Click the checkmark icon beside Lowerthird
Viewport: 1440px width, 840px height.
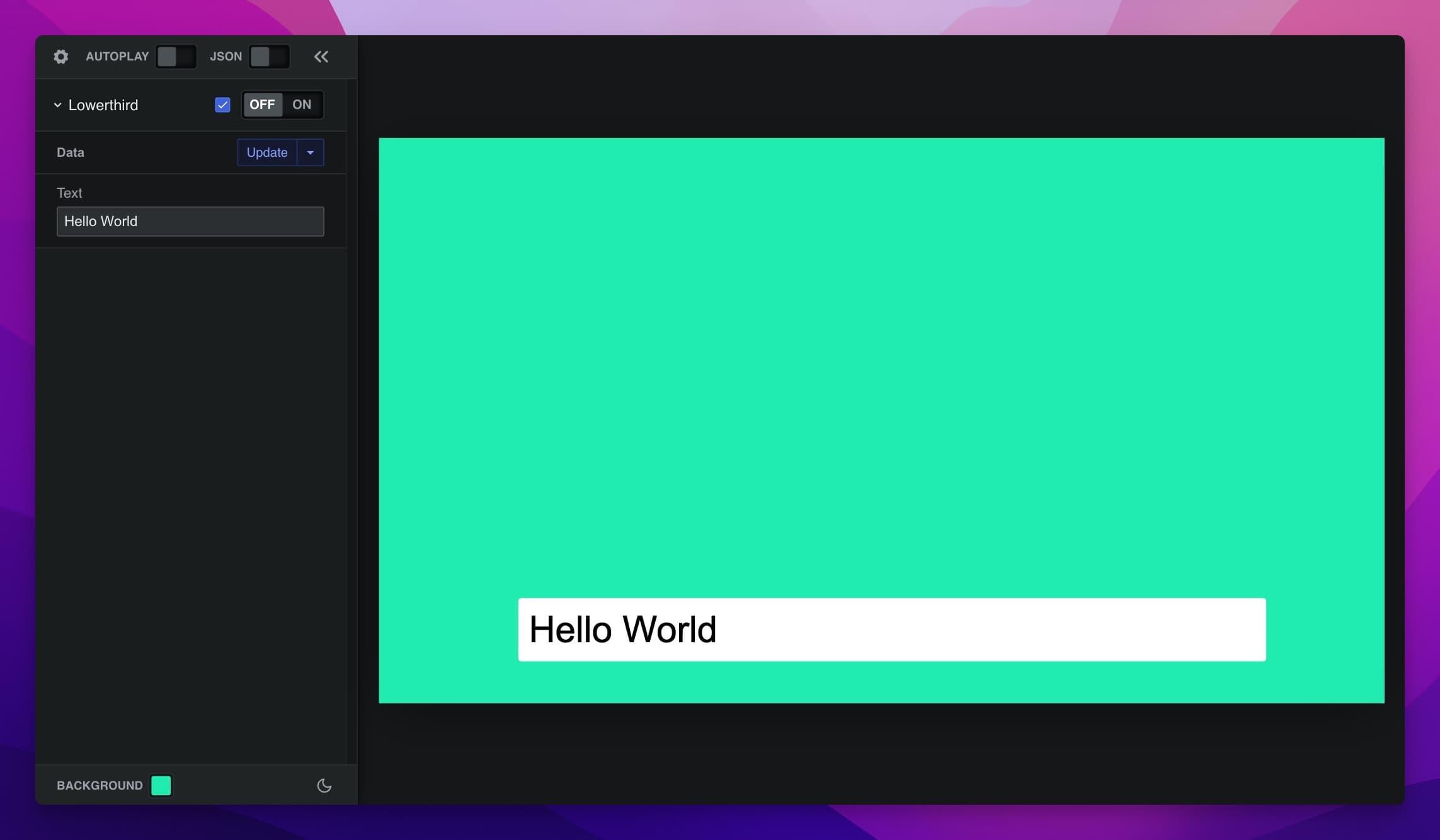pos(222,105)
